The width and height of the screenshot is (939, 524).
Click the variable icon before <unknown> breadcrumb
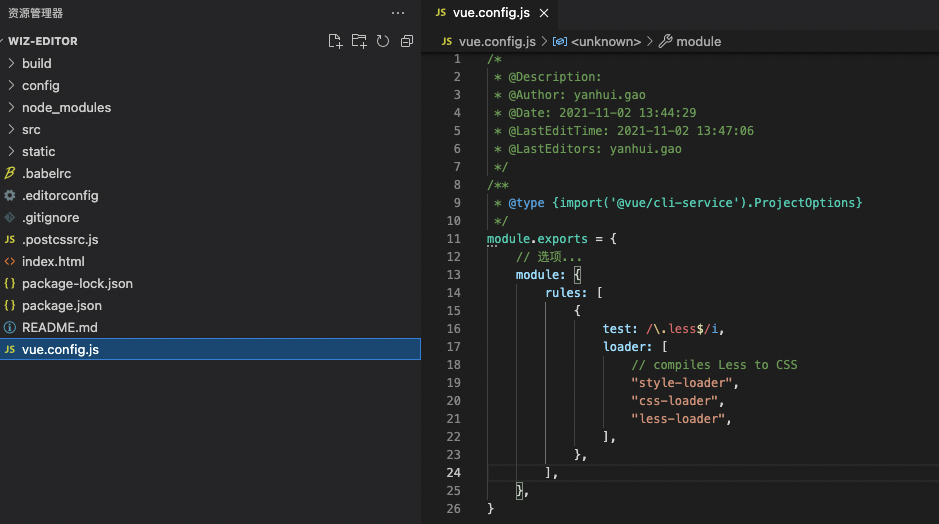click(x=559, y=41)
